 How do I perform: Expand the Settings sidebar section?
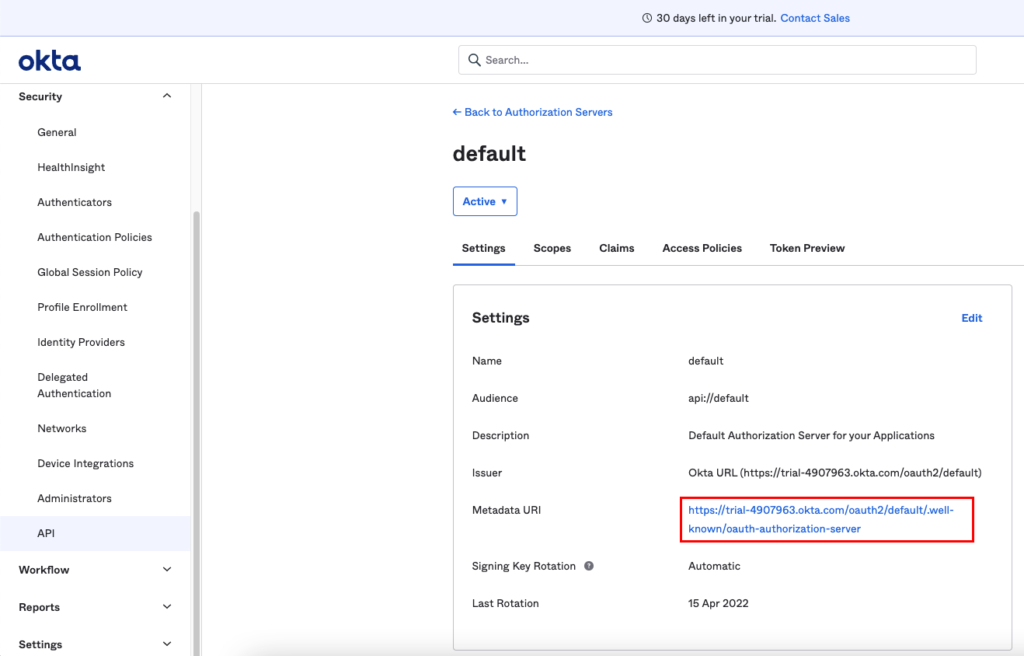pos(167,645)
